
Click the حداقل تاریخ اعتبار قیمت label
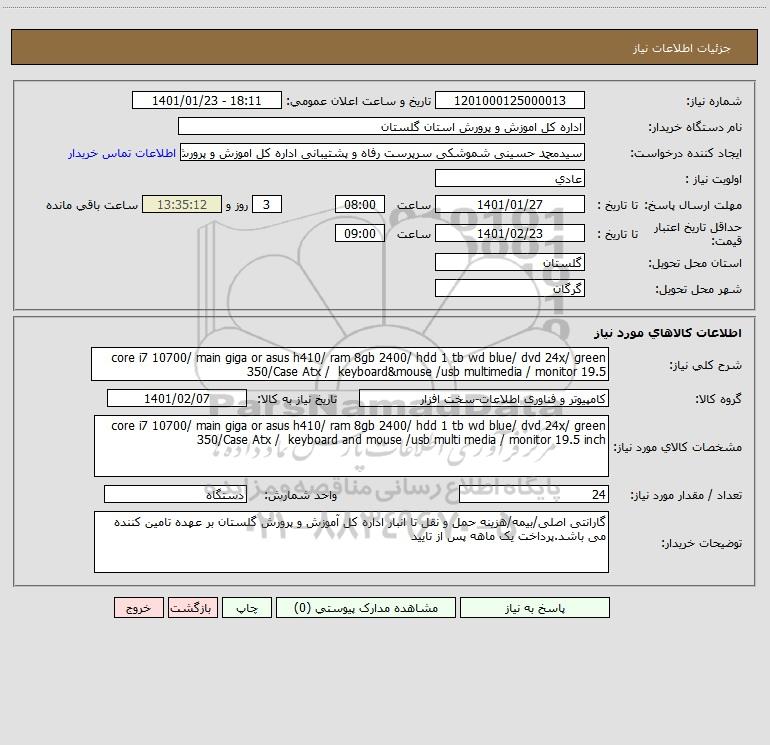[x=697, y=234]
